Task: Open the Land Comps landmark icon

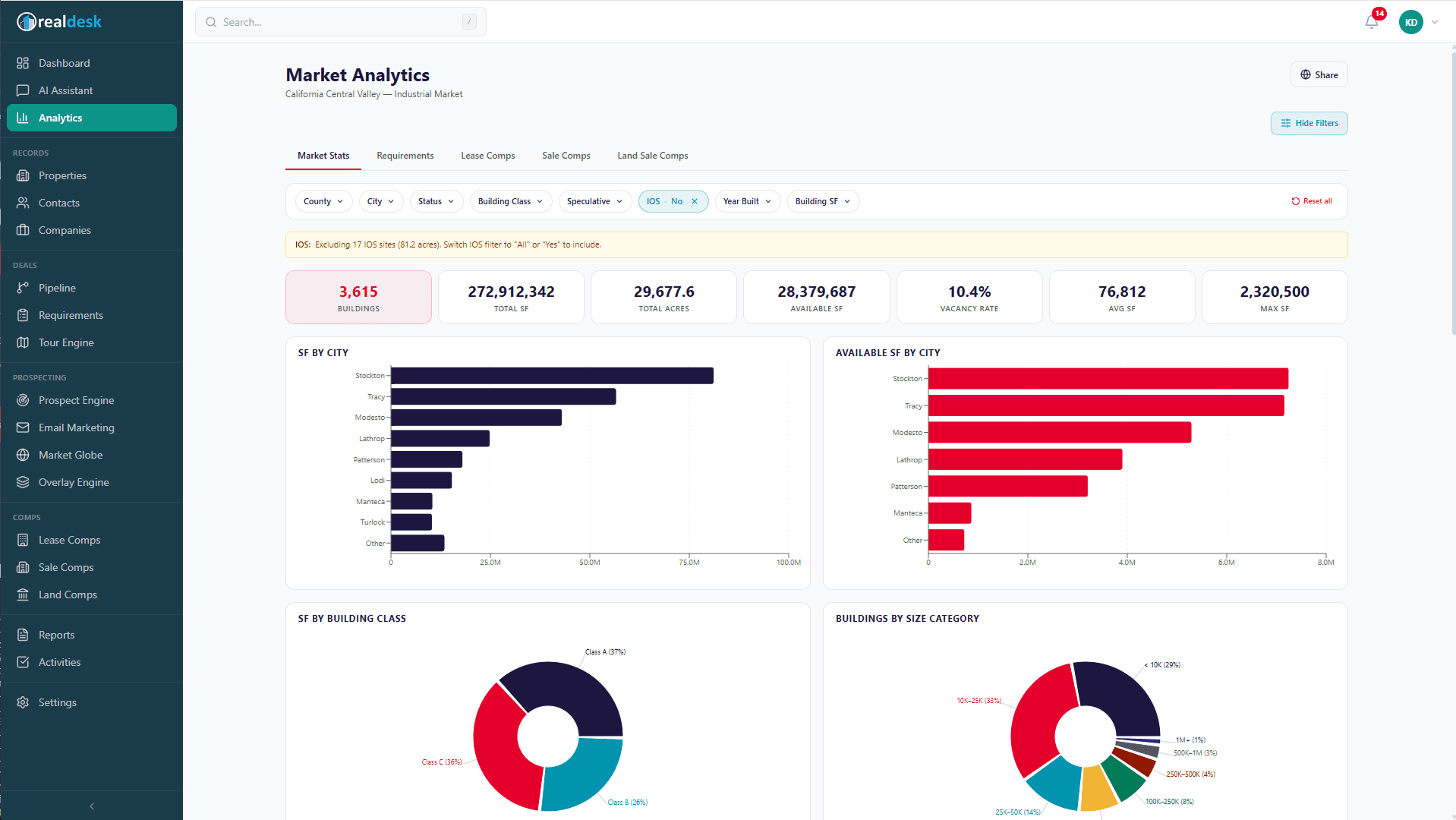Action: [x=23, y=594]
